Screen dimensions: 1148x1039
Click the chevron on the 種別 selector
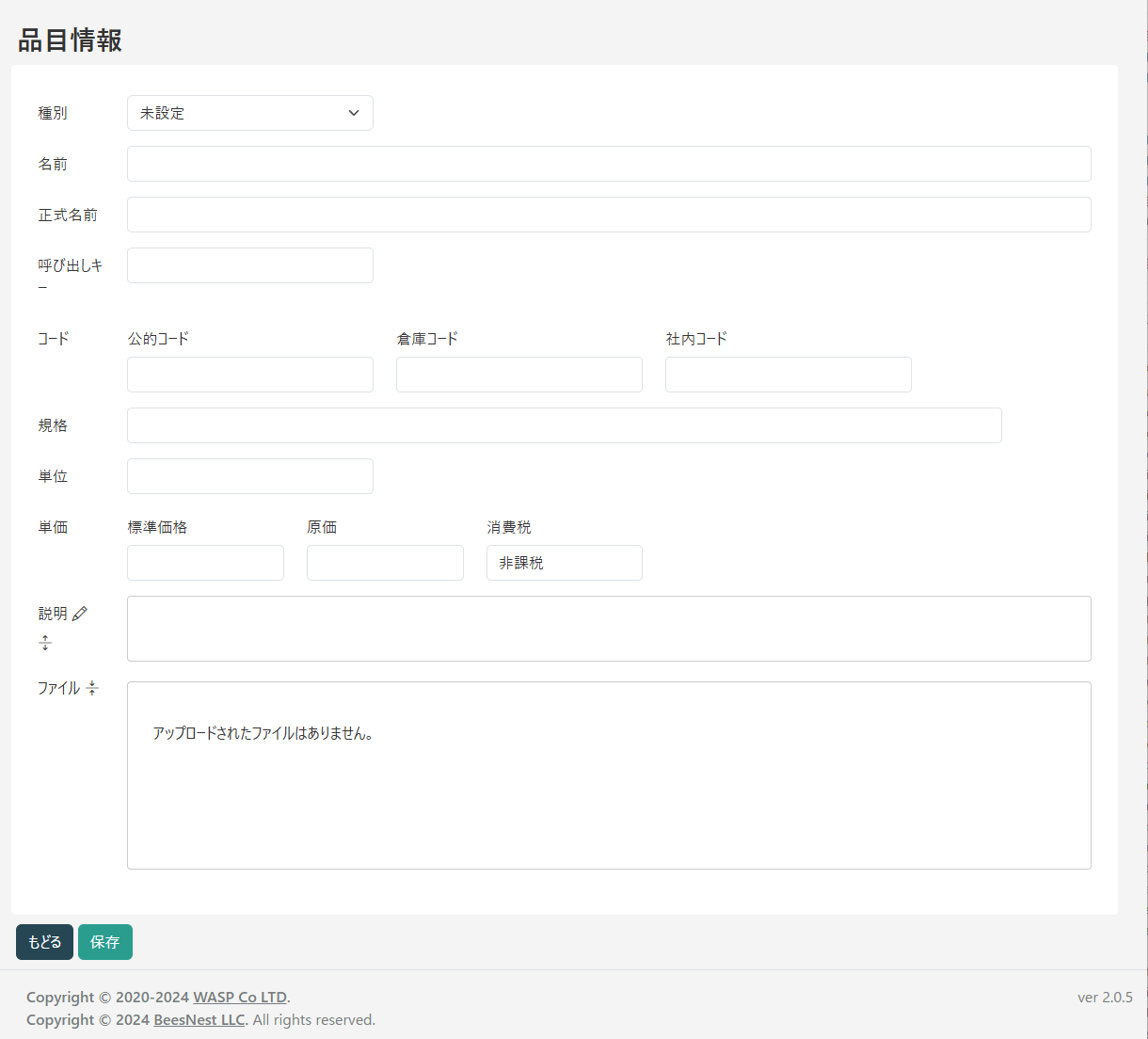(354, 113)
